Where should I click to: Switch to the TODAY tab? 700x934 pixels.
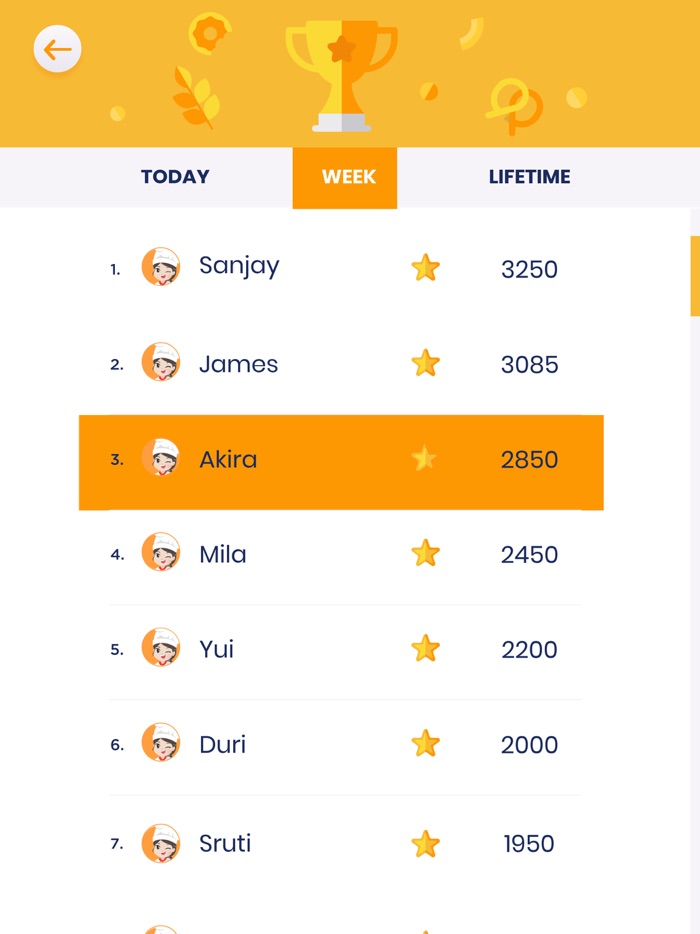[x=175, y=177]
